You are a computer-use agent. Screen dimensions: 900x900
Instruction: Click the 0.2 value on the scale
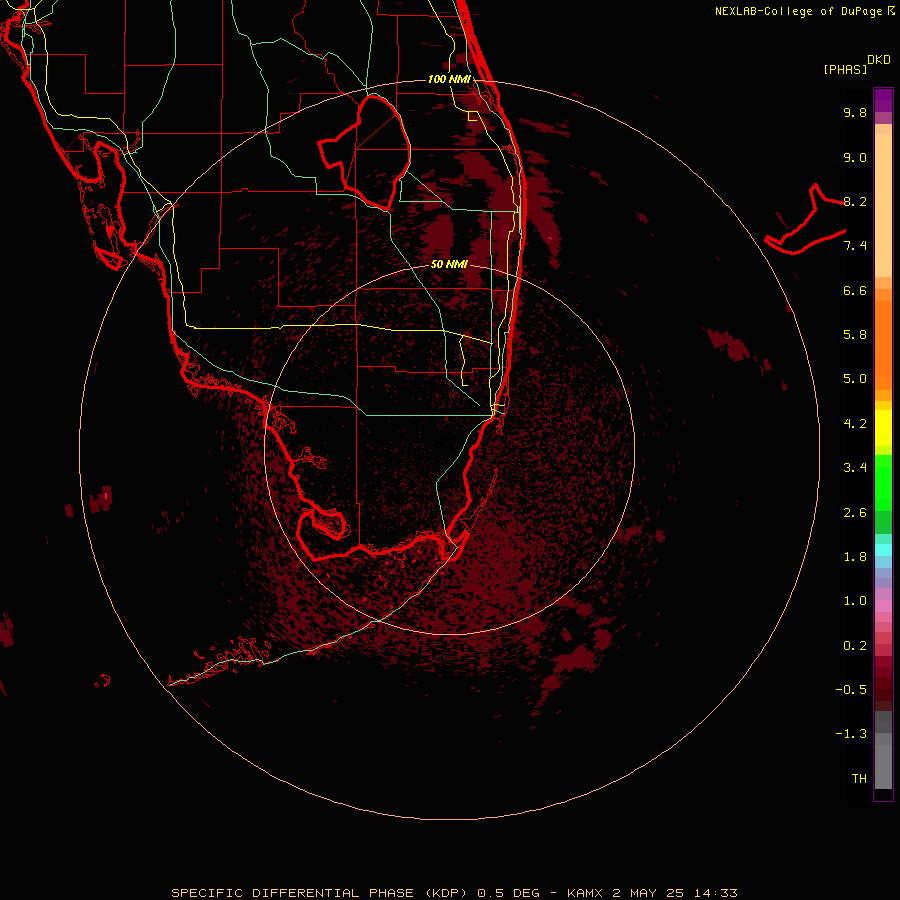[x=855, y=646]
